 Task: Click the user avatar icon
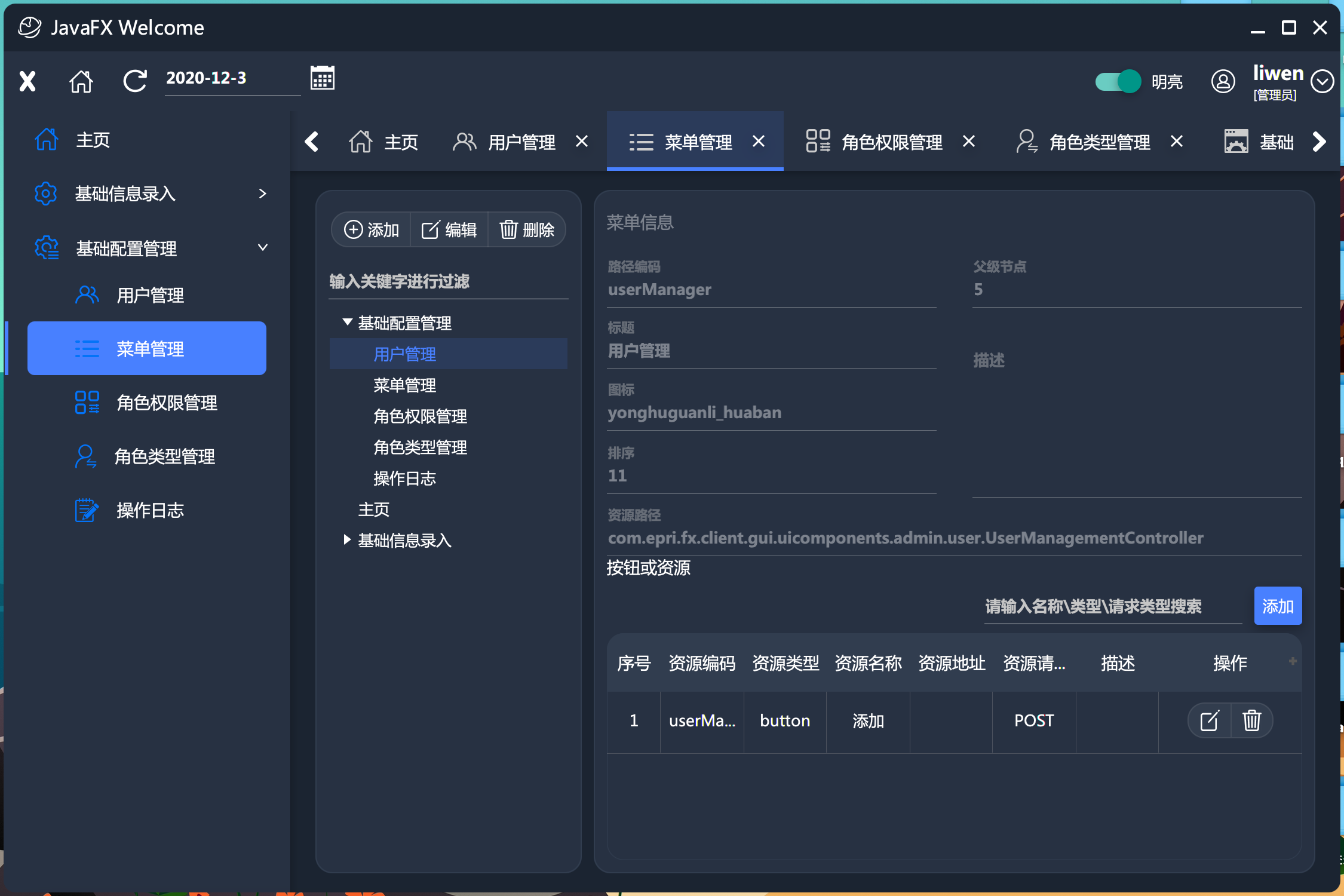[x=1223, y=81]
